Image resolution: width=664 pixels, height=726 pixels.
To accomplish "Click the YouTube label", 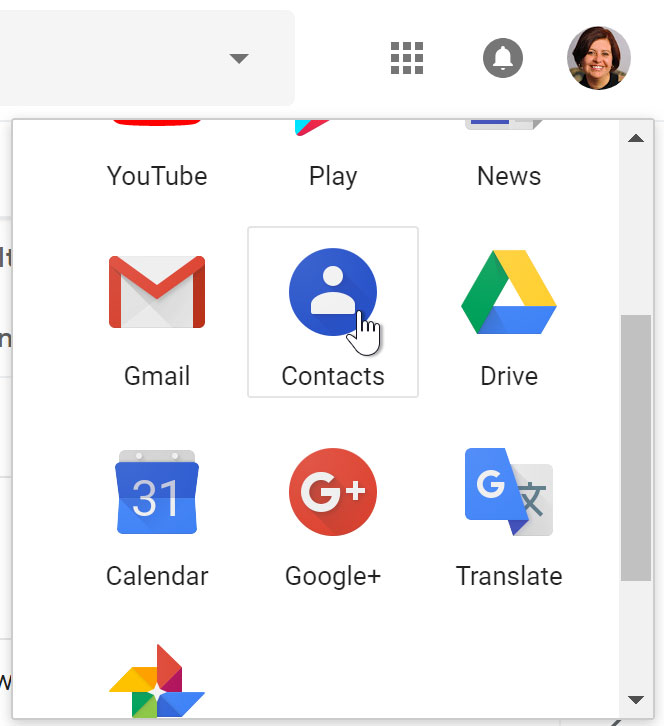I will [x=157, y=176].
